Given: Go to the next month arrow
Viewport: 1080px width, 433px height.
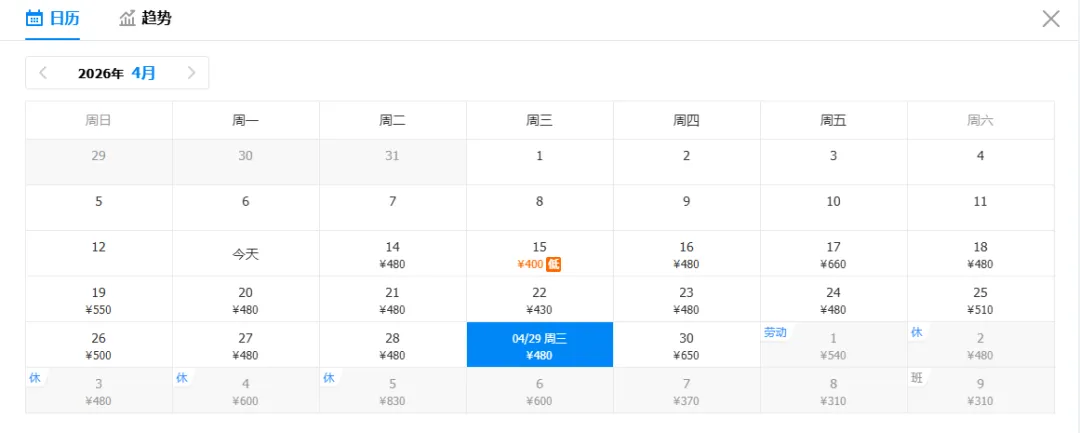Looking at the screenshot, I should pyautogui.click(x=191, y=73).
